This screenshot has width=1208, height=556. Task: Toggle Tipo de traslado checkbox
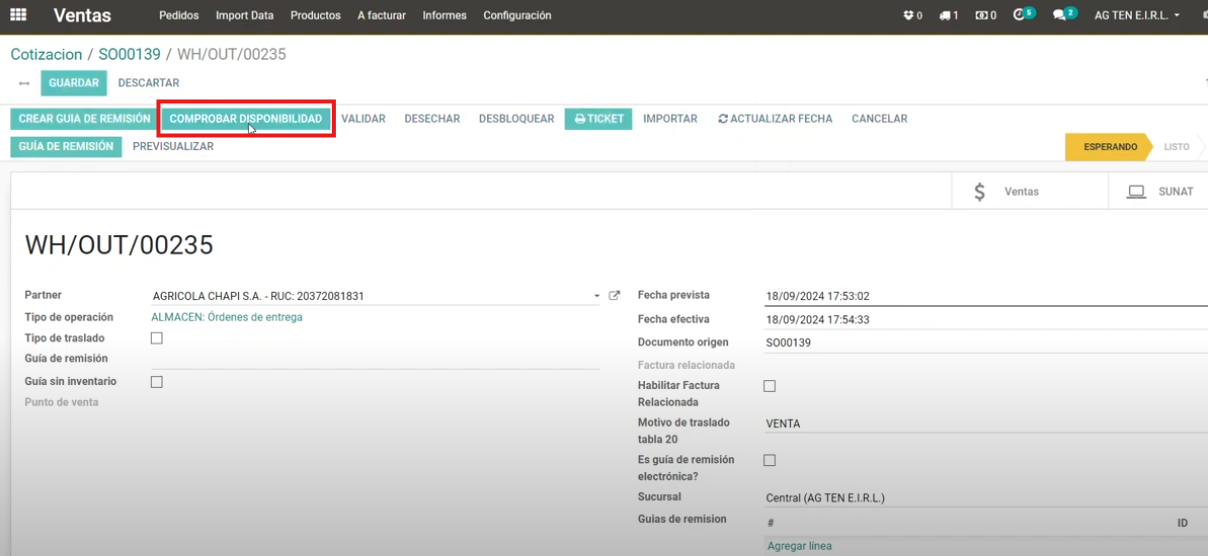coord(156,338)
